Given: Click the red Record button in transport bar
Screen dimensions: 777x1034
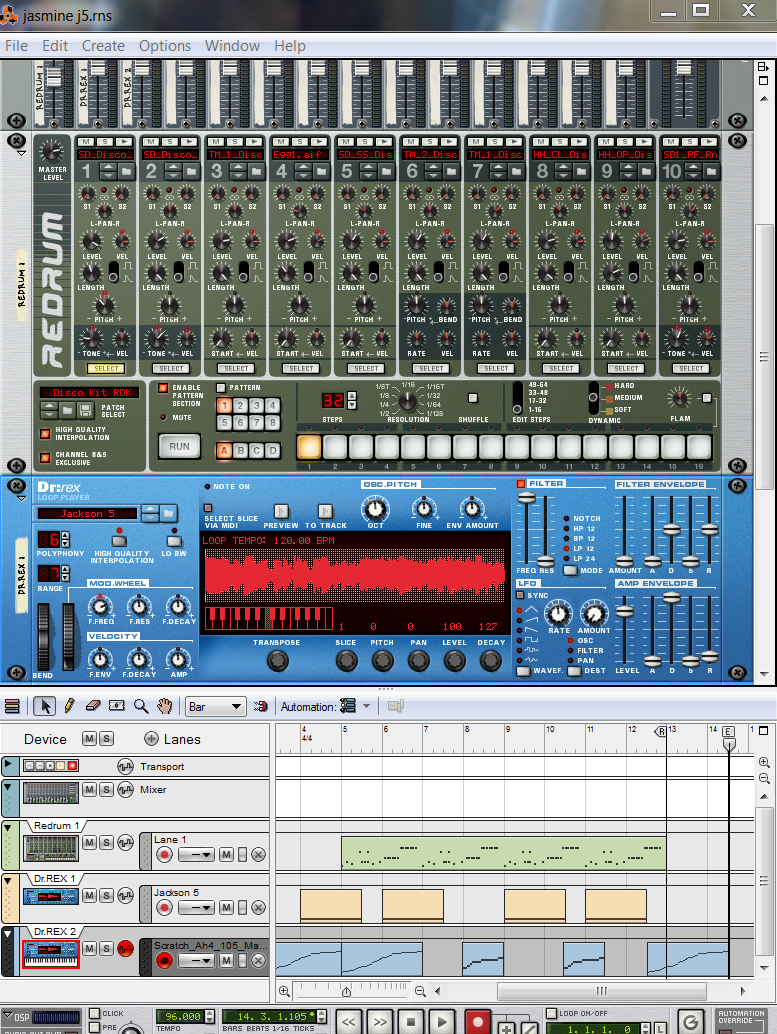Looking at the screenshot, I should tap(478, 1023).
